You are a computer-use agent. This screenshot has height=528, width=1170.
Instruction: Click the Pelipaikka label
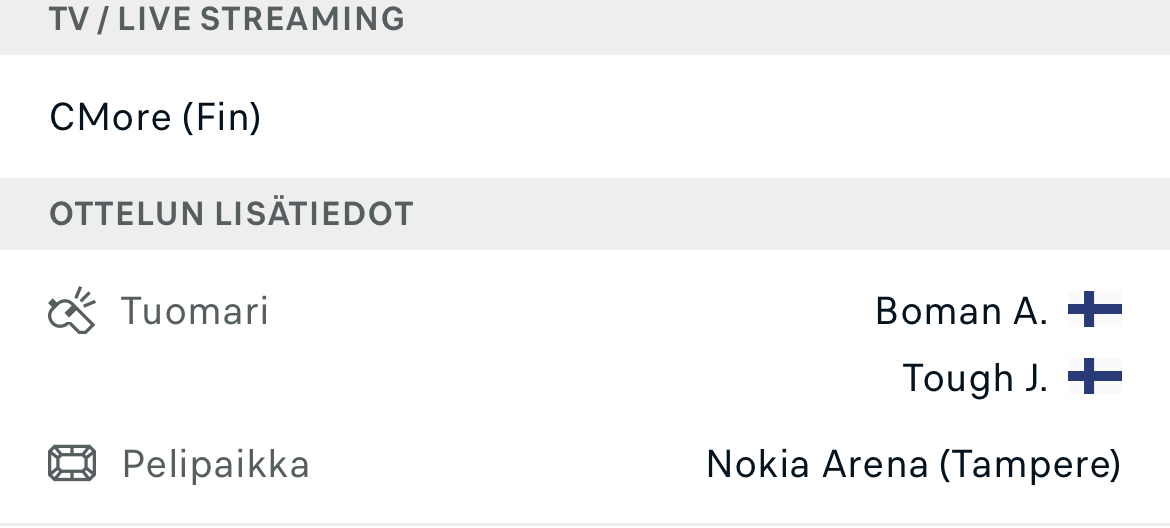(216, 464)
